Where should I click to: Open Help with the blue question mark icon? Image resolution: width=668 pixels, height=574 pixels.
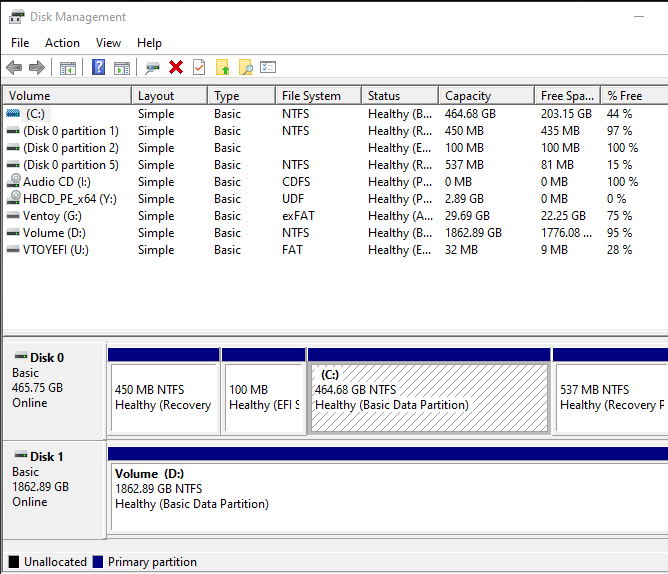point(98,67)
